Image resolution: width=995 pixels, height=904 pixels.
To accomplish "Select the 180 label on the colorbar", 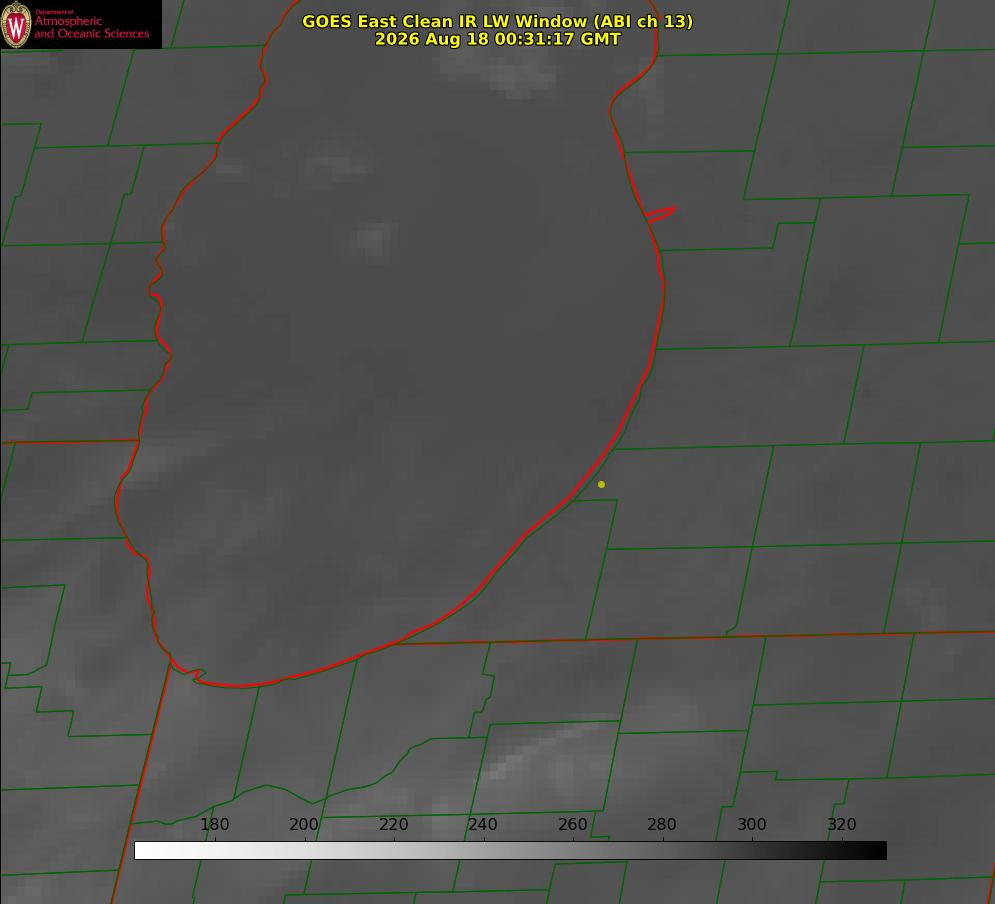I will pyautogui.click(x=214, y=824).
